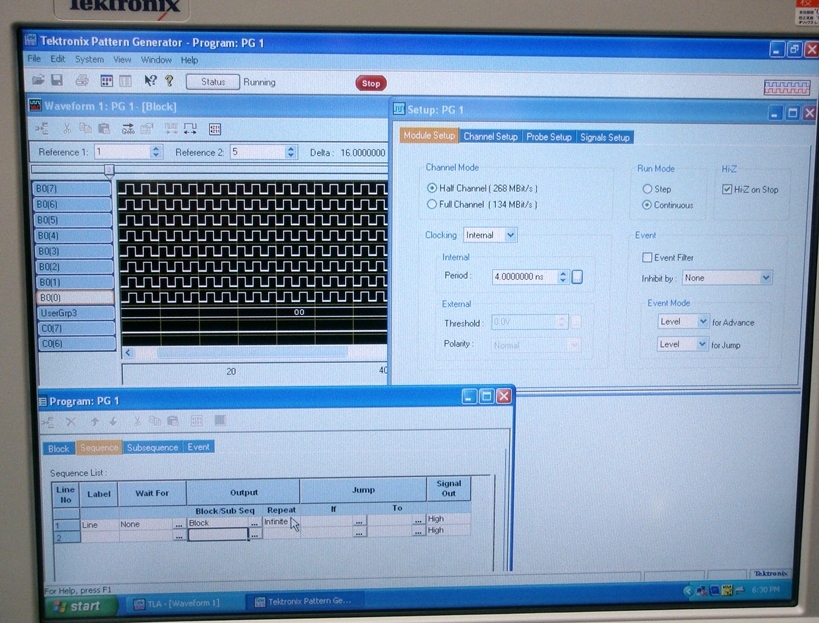This screenshot has width=819, height=623.
Task: Click the copy icon in Waveform toolbar
Action: click(x=85, y=128)
